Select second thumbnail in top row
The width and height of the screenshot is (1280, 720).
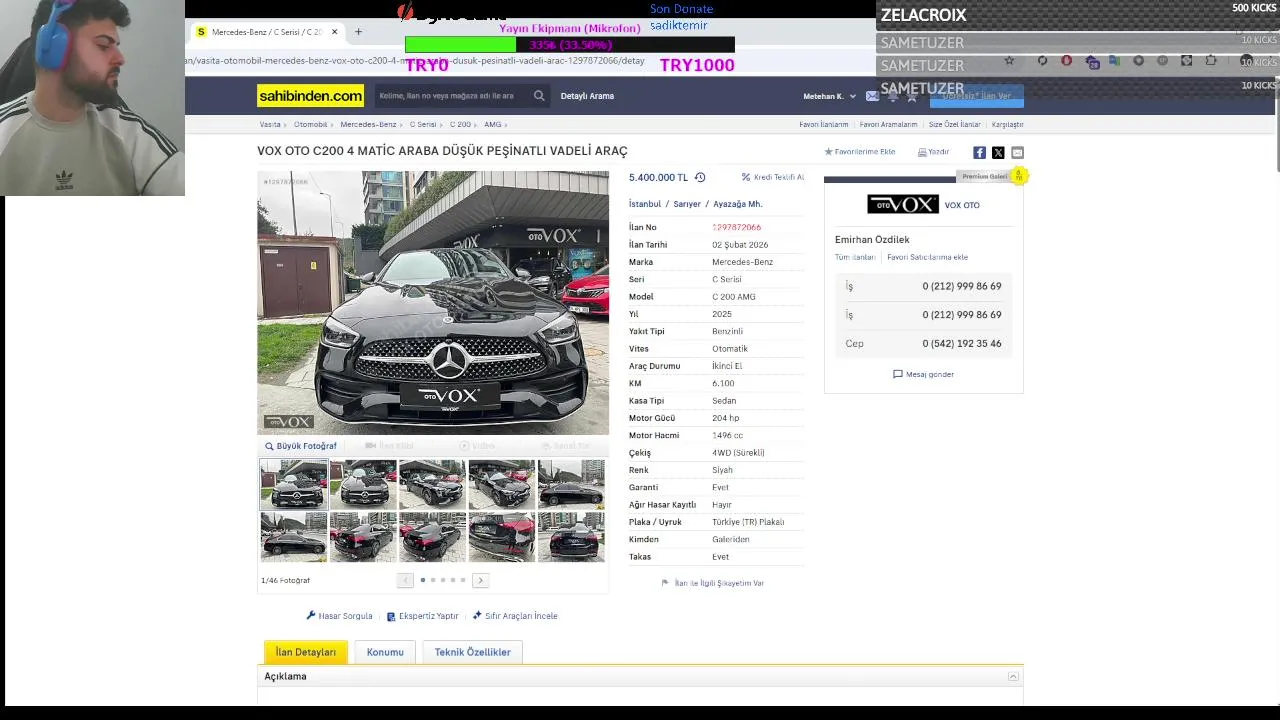[x=363, y=485]
